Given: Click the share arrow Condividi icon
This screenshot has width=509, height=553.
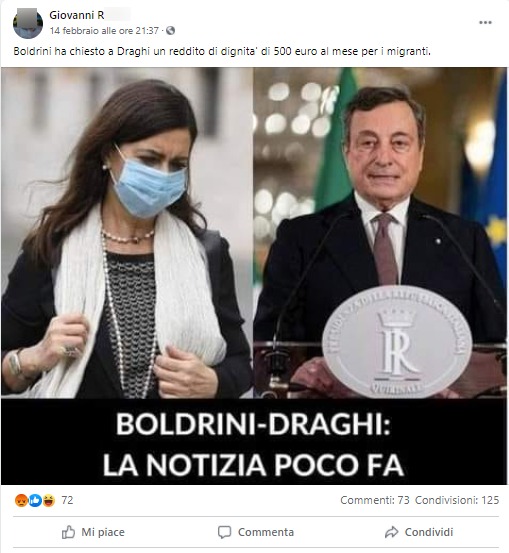Looking at the screenshot, I should tap(391, 532).
